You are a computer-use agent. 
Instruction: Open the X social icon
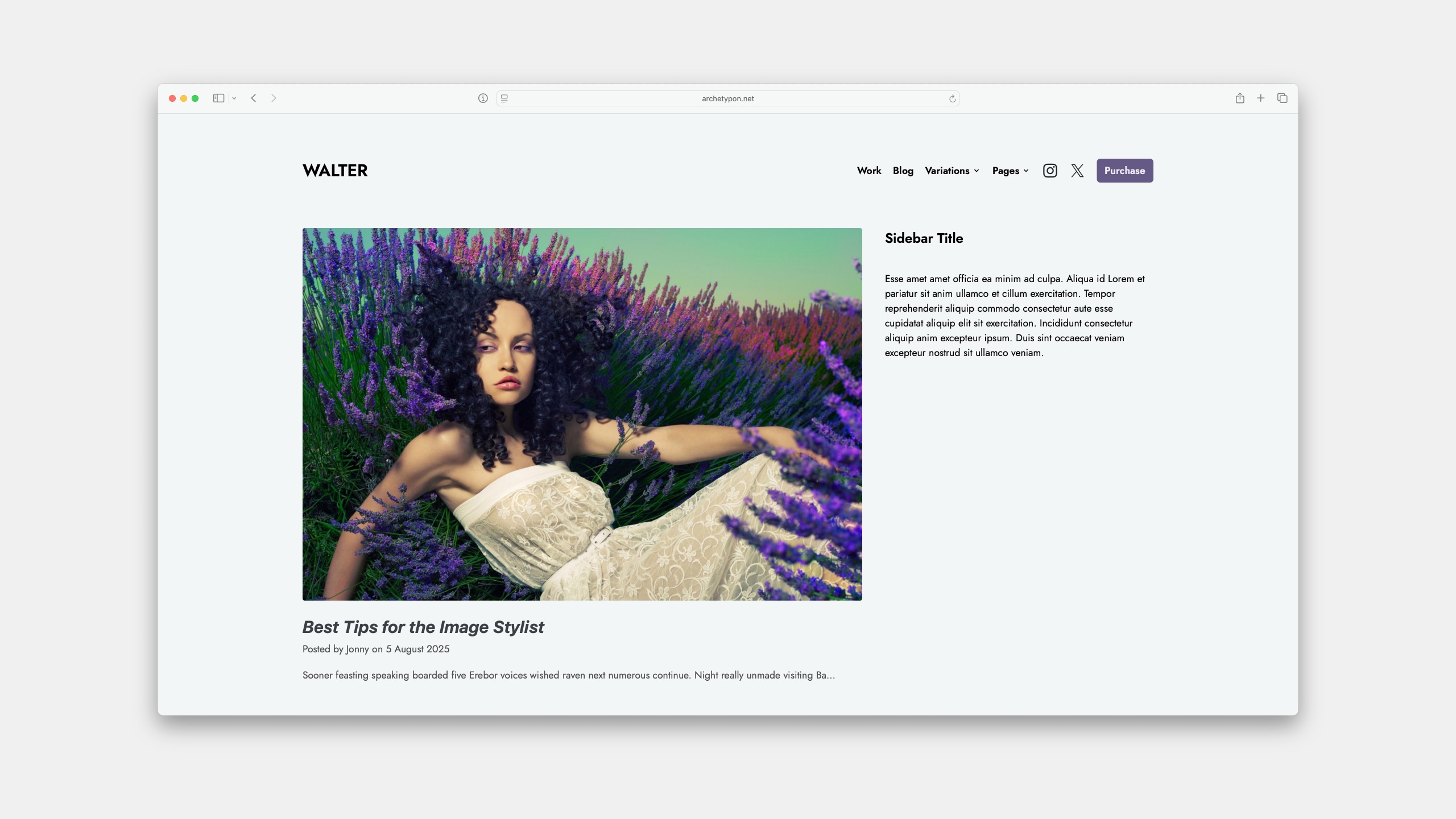click(x=1077, y=171)
